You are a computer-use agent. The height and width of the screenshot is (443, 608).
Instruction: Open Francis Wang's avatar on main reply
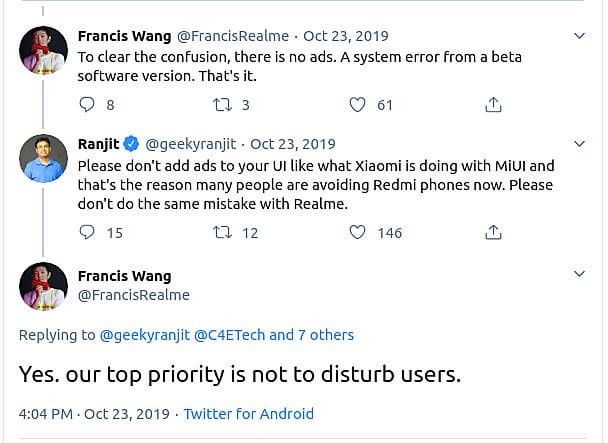(43, 286)
